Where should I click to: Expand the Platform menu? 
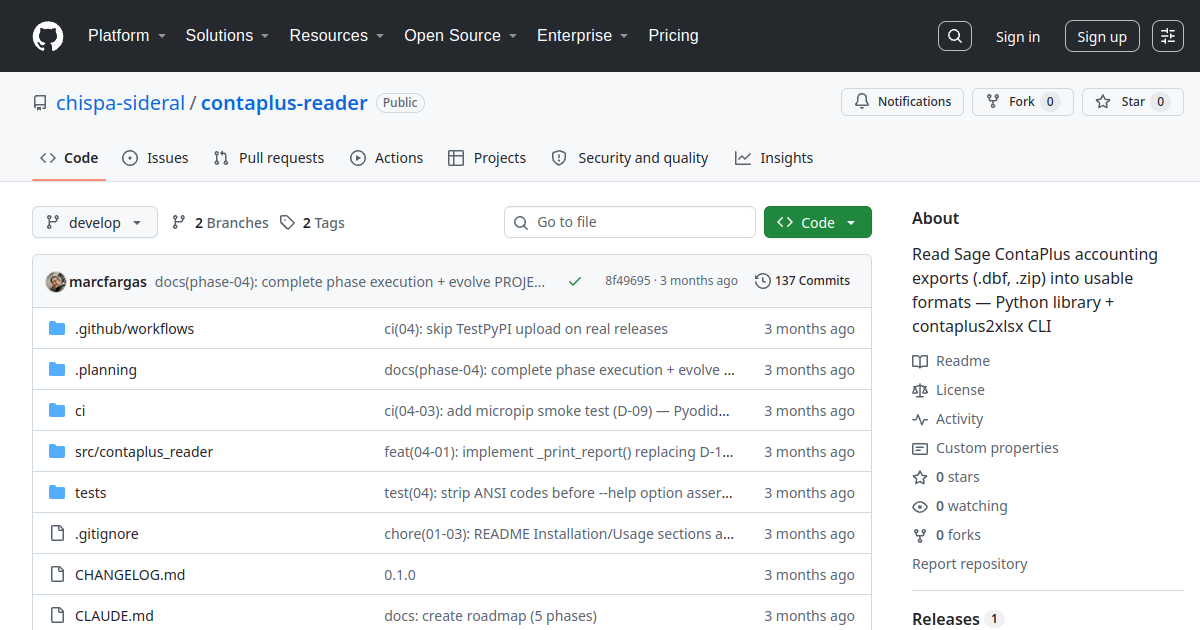[x=126, y=35]
